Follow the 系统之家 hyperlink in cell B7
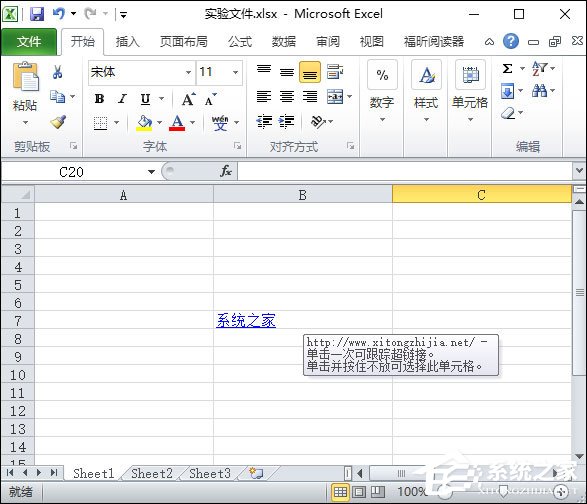This screenshot has height=504, width=587. click(246, 321)
